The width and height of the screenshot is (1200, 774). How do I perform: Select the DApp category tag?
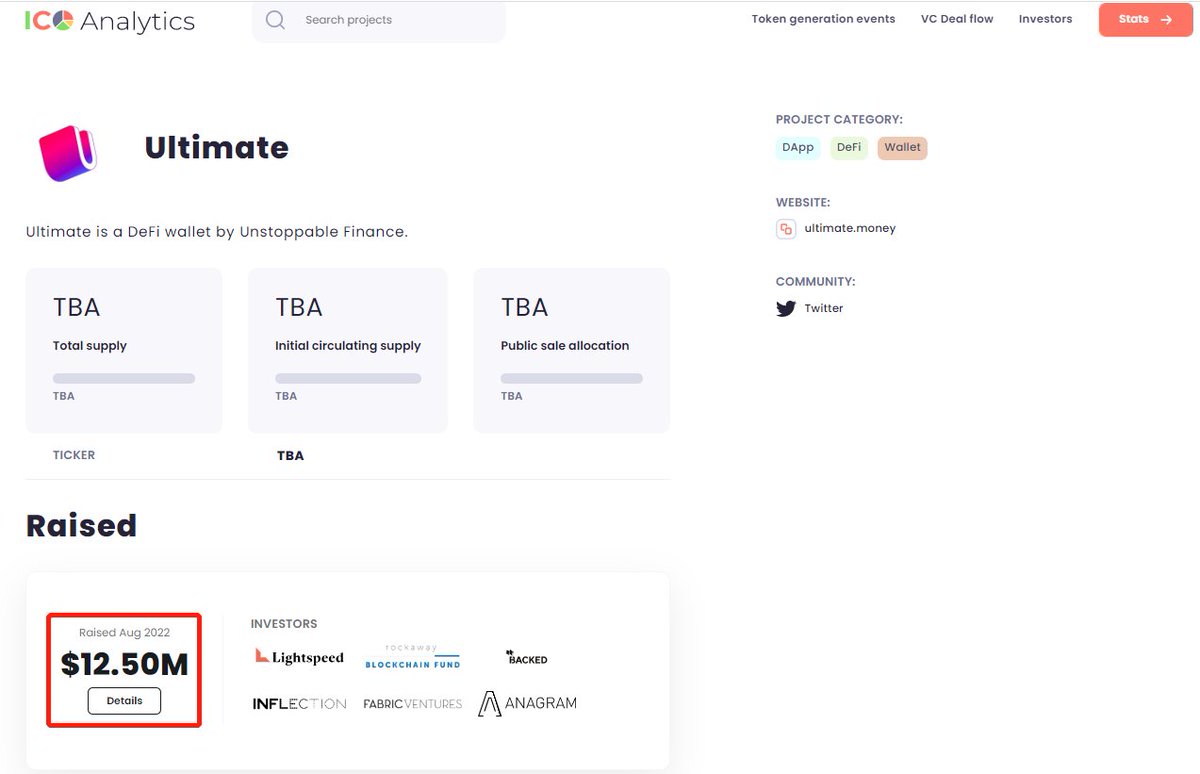pos(798,147)
